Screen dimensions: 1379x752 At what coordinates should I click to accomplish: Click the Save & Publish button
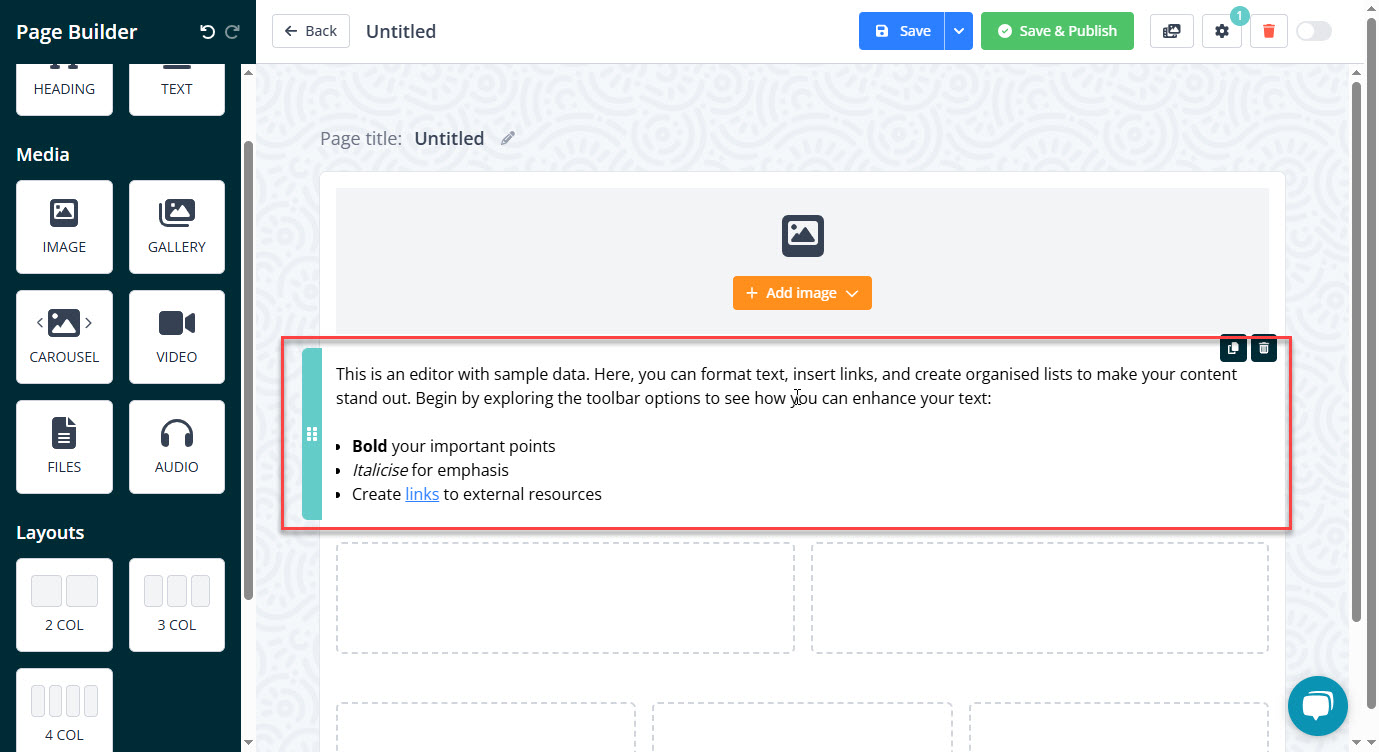pyautogui.click(x=1056, y=31)
